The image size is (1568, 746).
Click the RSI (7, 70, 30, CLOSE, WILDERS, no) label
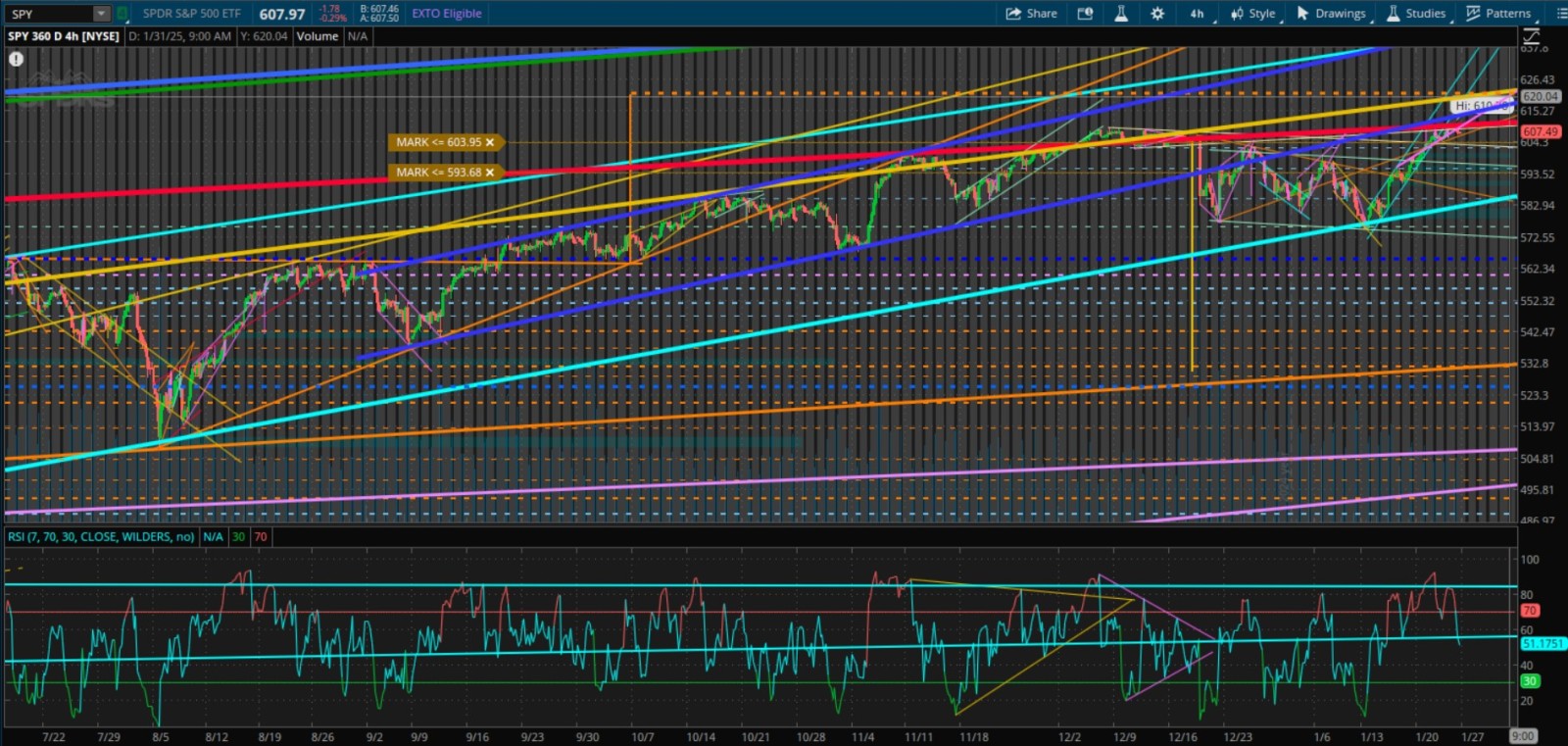click(x=101, y=537)
